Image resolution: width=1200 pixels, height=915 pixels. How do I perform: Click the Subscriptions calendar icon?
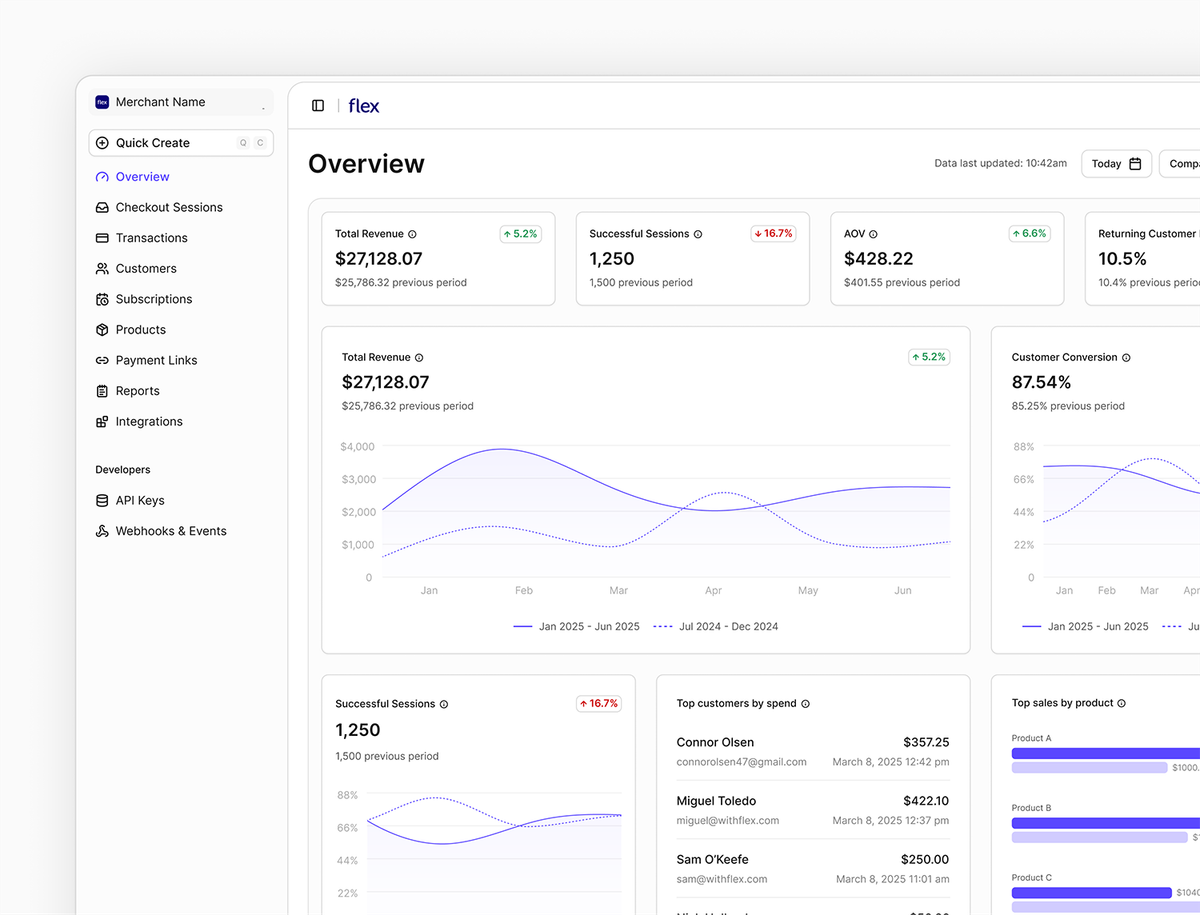click(102, 299)
